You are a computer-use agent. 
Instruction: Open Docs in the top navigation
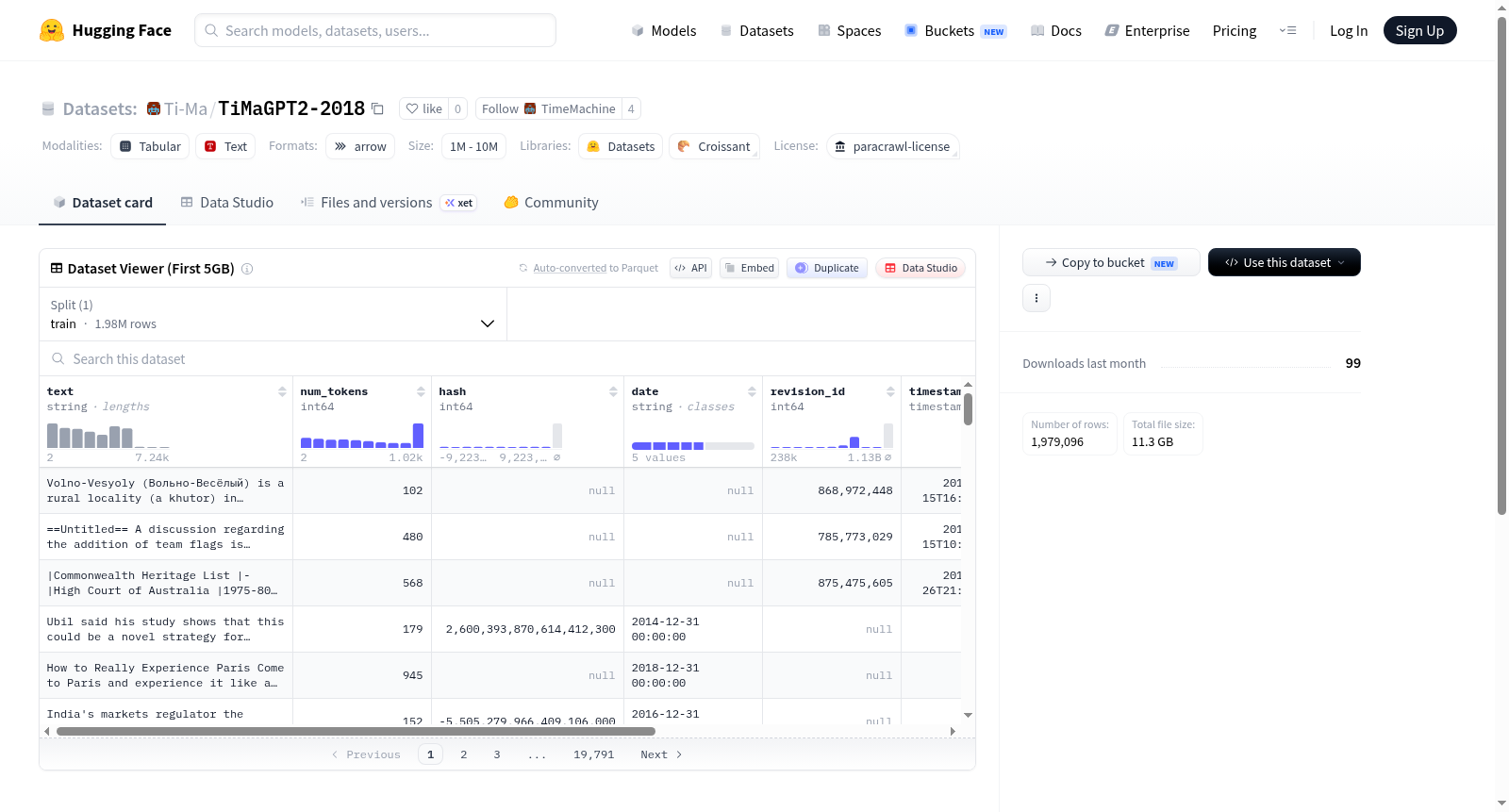1056,30
